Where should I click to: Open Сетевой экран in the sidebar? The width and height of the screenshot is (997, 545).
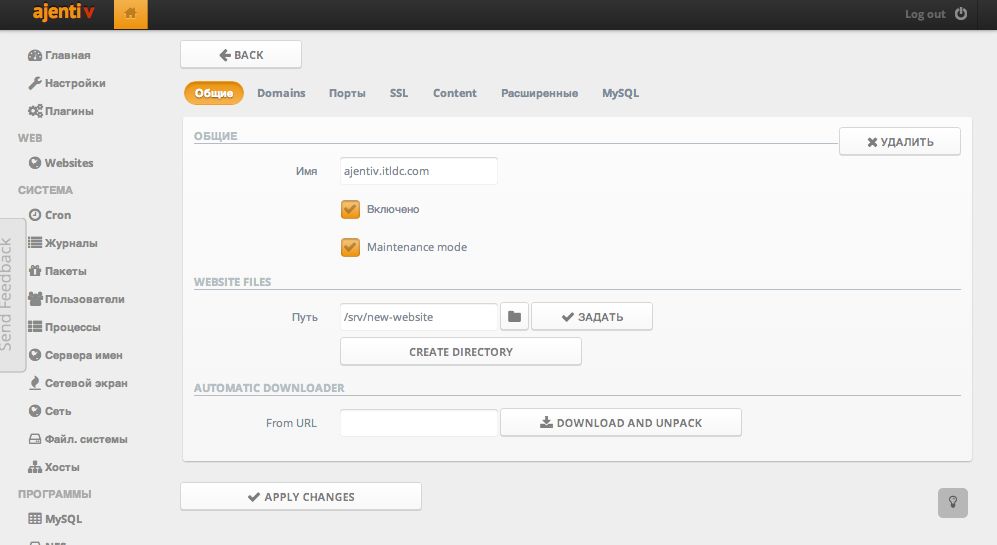[78, 383]
